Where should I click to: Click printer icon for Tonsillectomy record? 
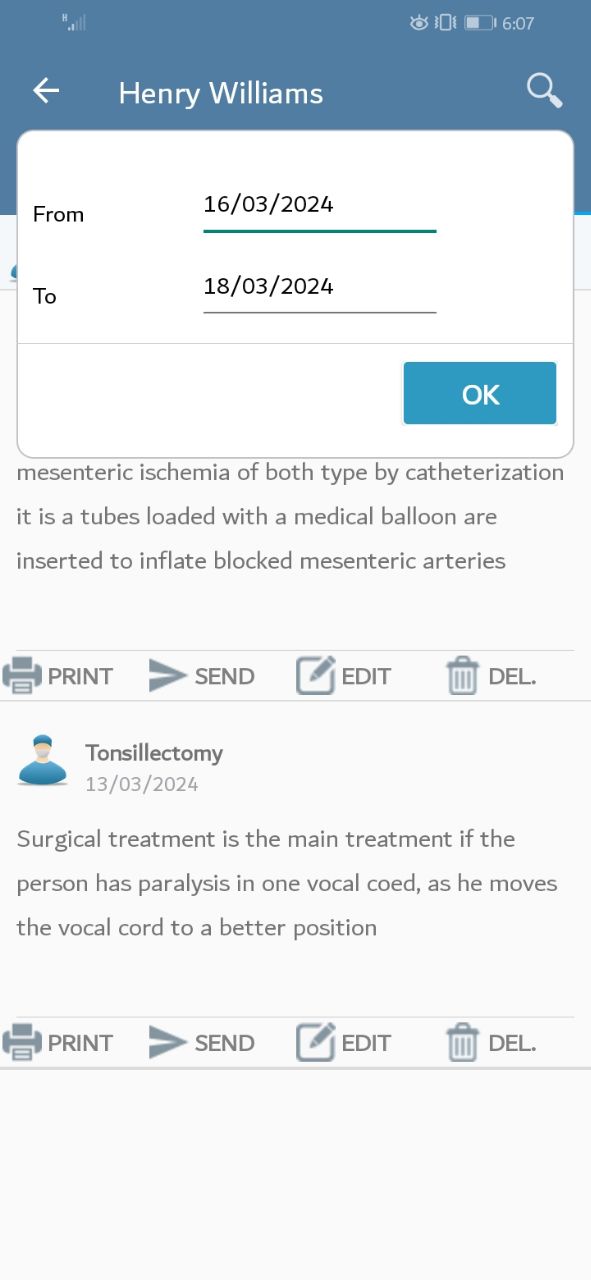point(22,1043)
